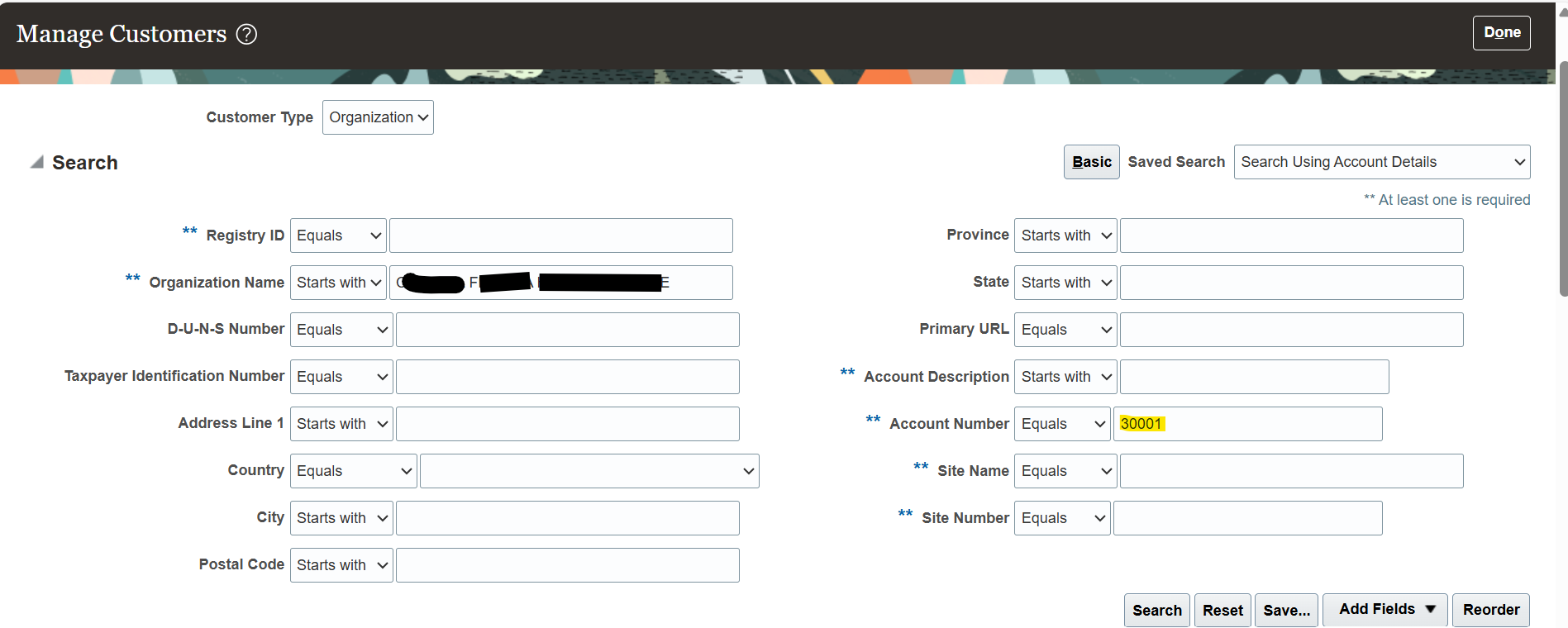Viewport: 1568px width, 628px height.
Task: Click the Search button
Action: point(1156,610)
